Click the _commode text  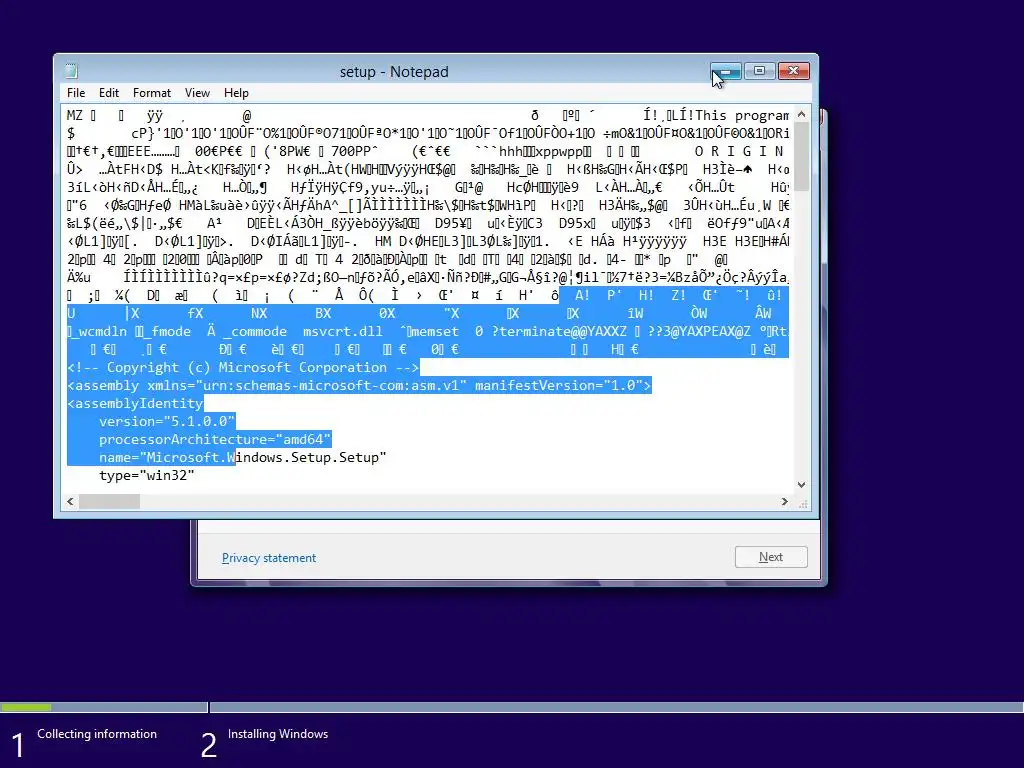(255, 331)
